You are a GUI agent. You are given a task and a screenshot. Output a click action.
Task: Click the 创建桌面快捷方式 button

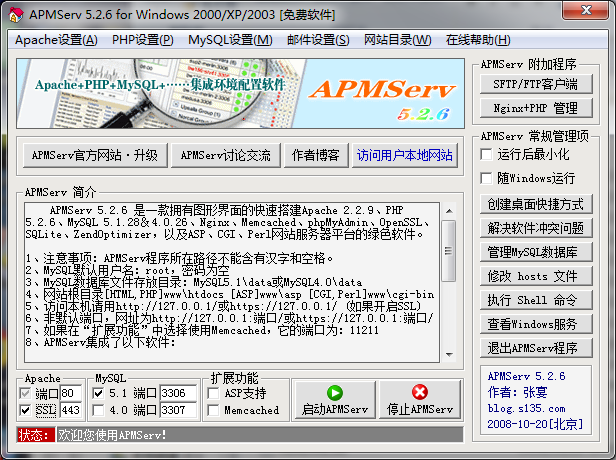point(536,204)
